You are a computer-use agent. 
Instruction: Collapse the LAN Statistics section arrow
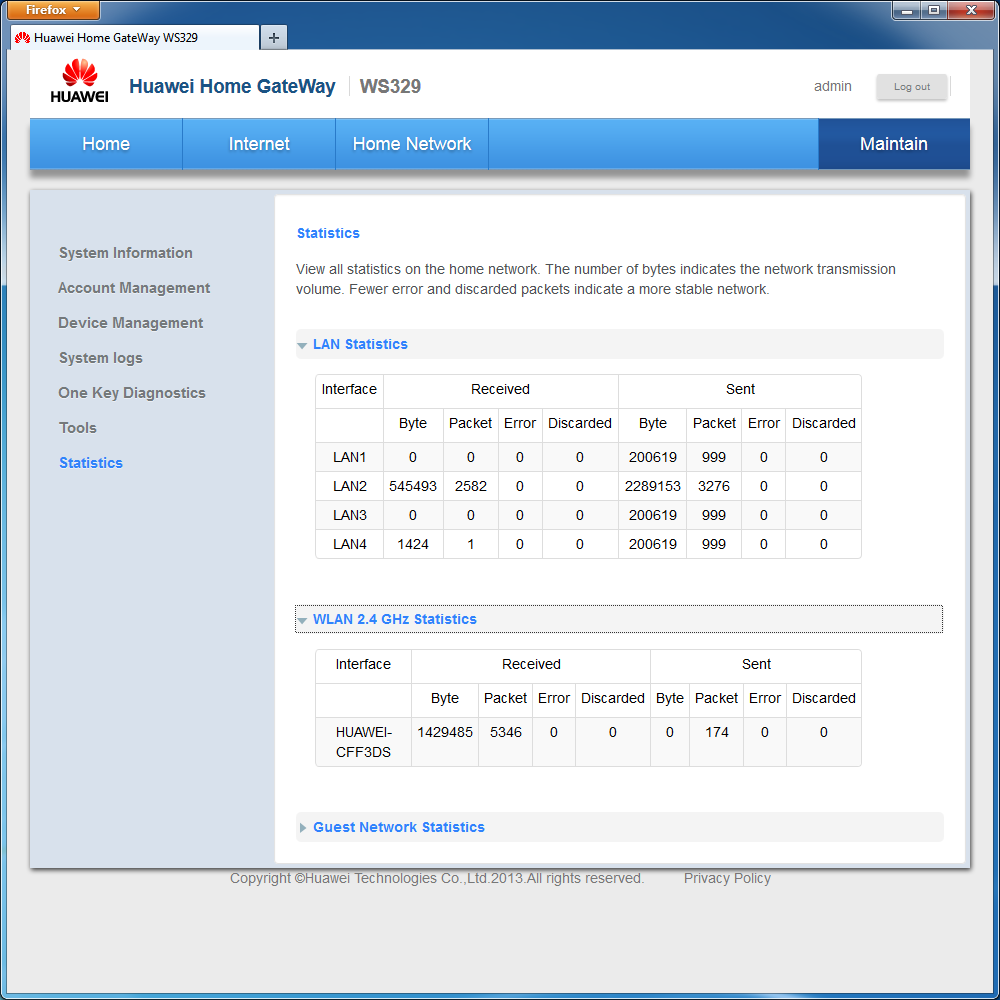click(x=302, y=345)
